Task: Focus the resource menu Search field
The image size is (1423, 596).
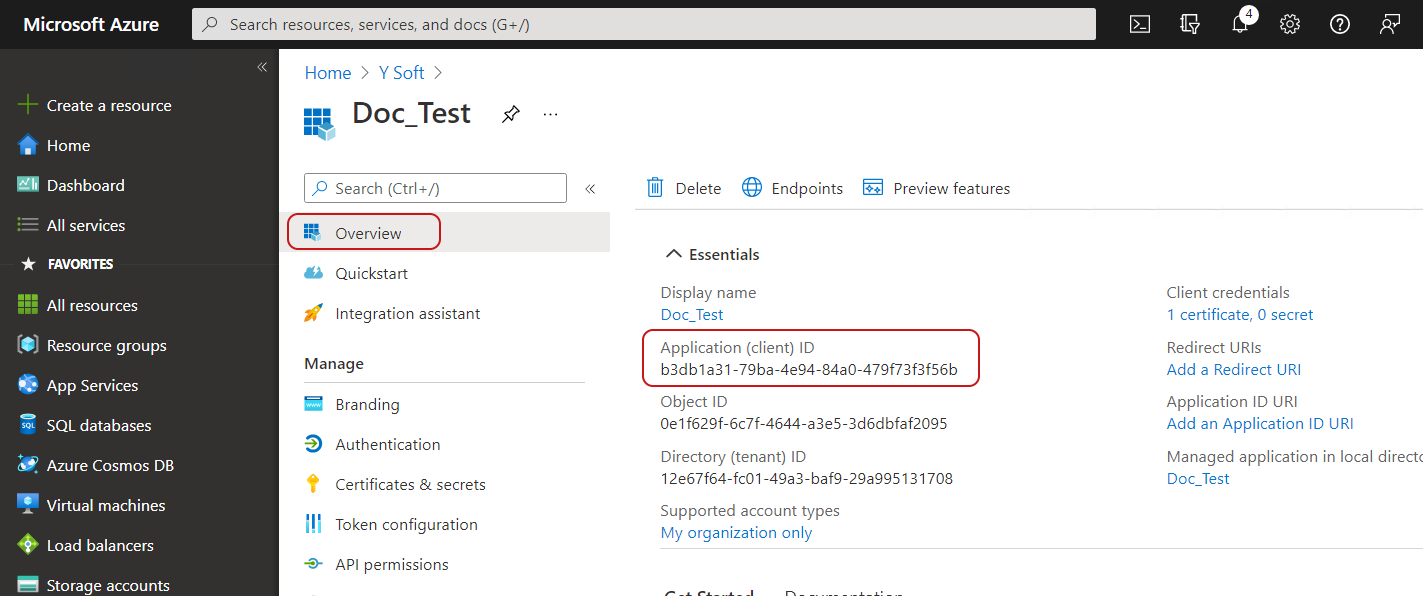Action: (x=435, y=188)
